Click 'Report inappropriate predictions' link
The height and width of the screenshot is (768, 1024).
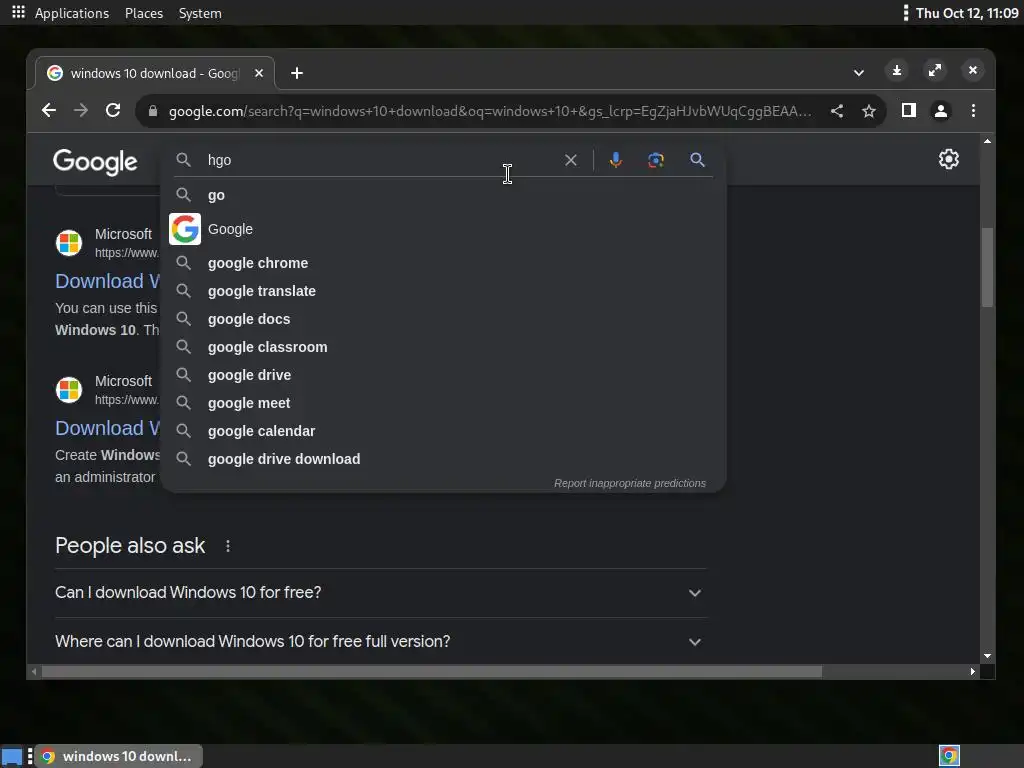(630, 483)
